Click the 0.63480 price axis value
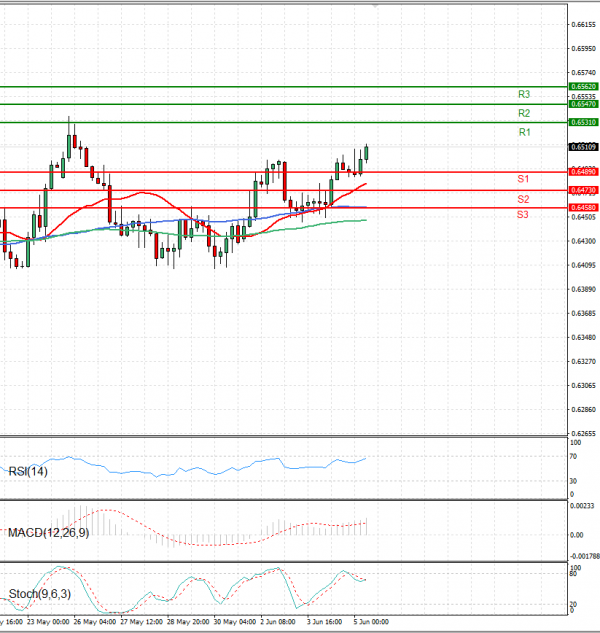This screenshot has width=600, height=633. [x=583, y=337]
